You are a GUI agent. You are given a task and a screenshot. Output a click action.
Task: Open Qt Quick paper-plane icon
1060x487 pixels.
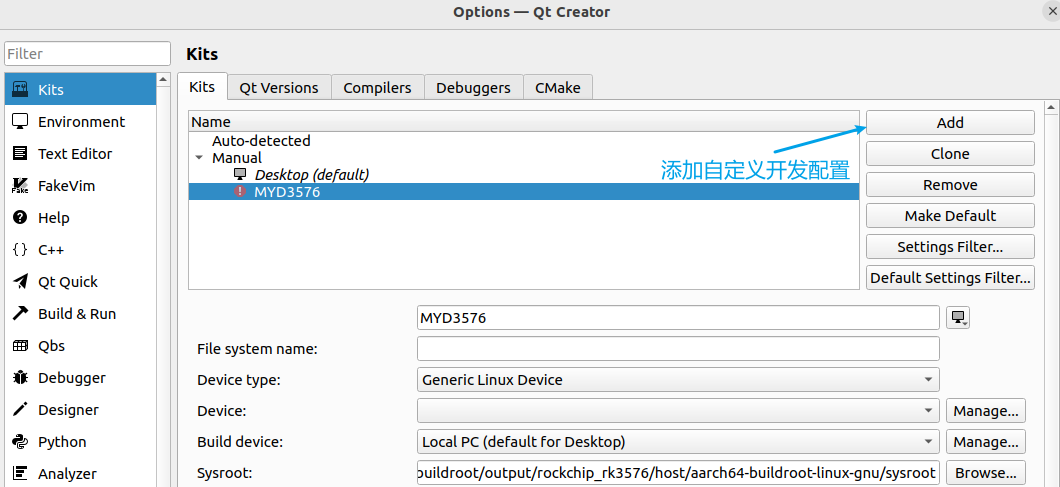[x=20, y=281]
